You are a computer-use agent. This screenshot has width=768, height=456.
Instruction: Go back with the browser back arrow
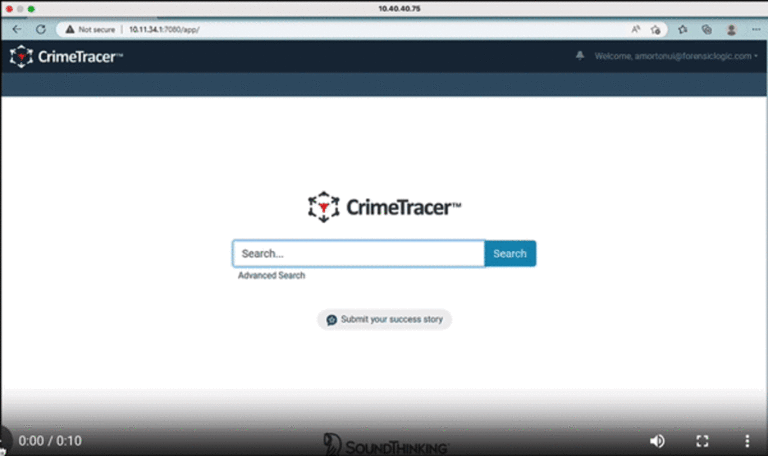17,29
